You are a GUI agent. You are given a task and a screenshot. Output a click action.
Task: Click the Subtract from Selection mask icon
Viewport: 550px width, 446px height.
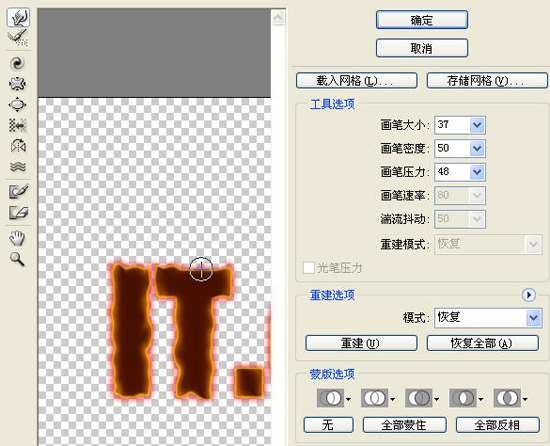point(418,398)
